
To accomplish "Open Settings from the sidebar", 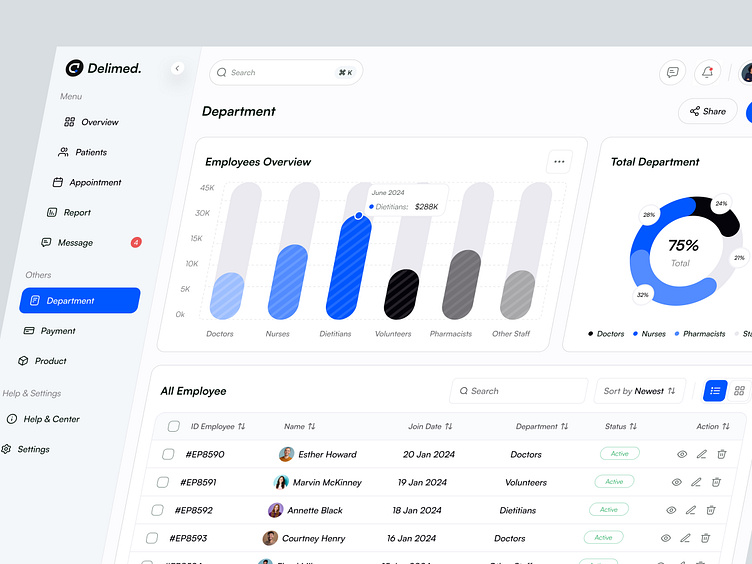I will [25, 449].
